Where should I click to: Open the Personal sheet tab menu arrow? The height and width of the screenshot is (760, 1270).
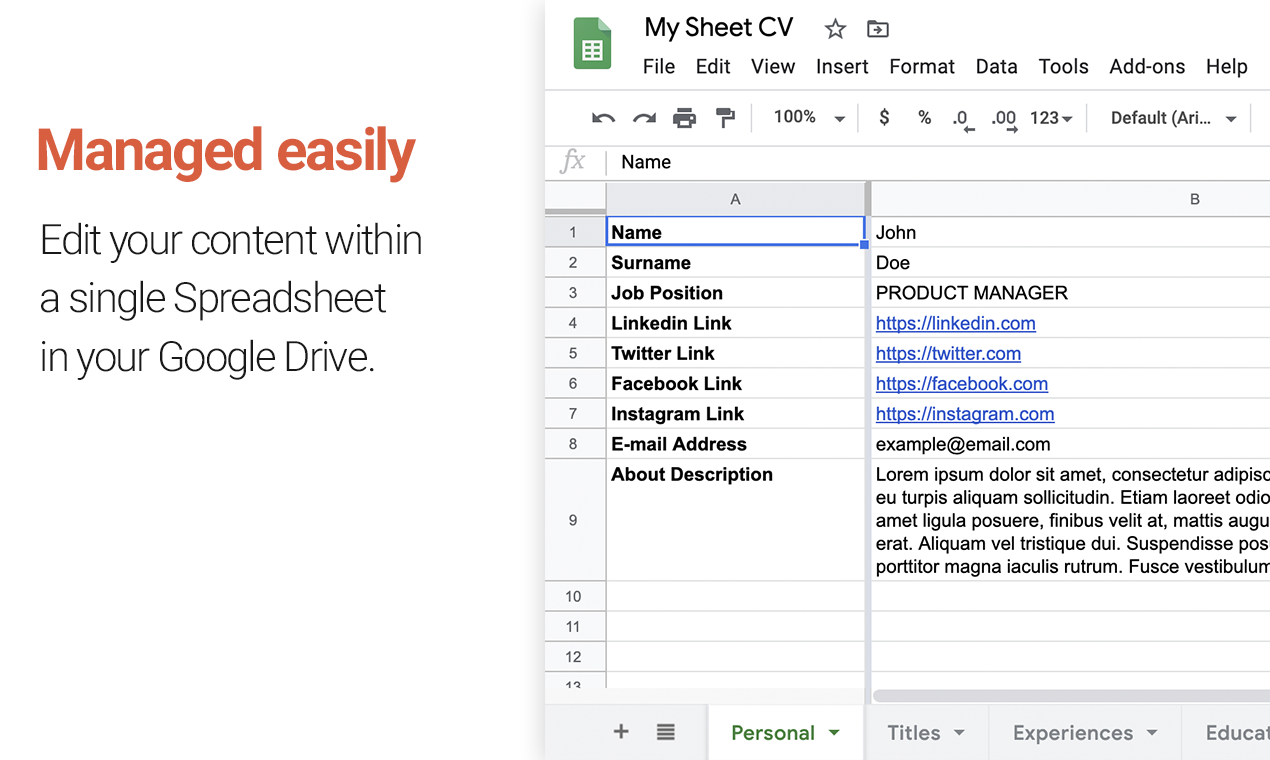click(x=834, y=733)
